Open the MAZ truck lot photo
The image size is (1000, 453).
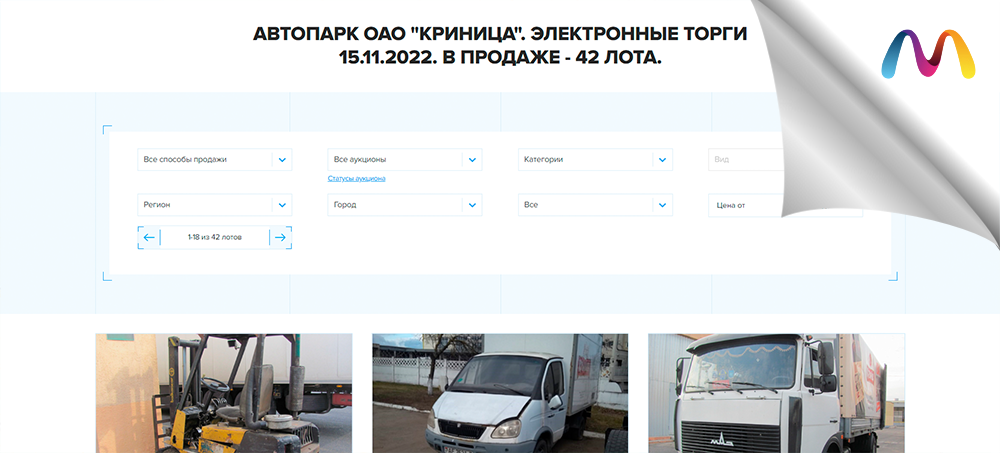click(776, 393)
